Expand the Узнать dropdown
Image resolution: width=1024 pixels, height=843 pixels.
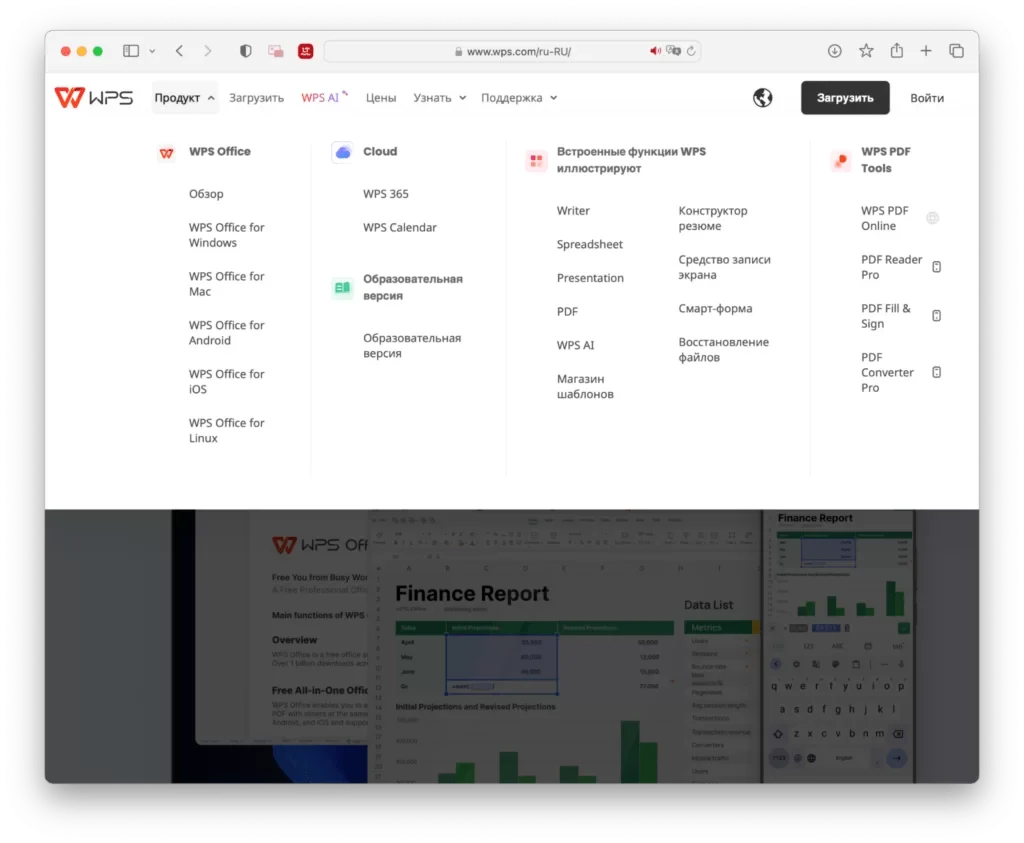[440, 98]
